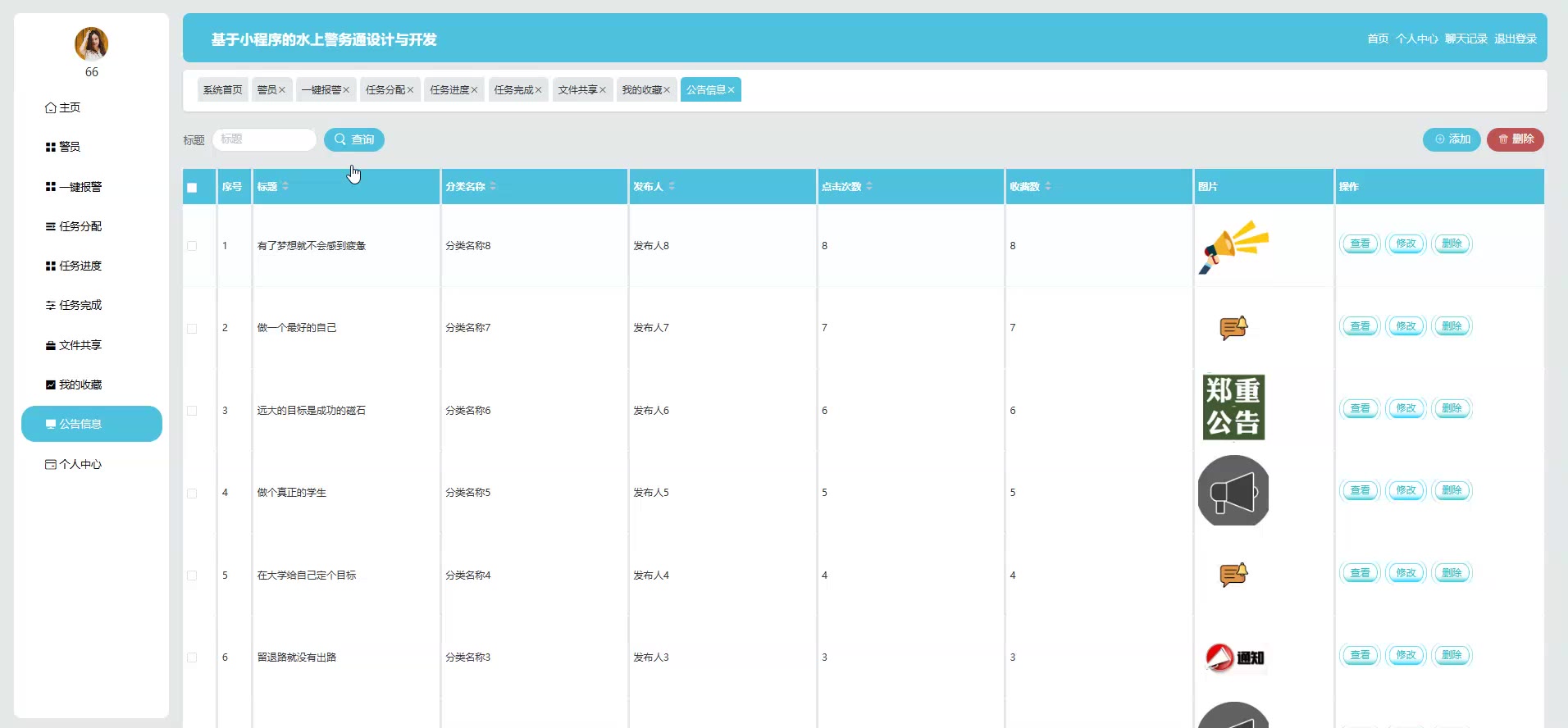The height and width of the screenshot is (728, 1568).
Task: Sort by 收藏数 column arrows
Action: (x=1047, y=187)
